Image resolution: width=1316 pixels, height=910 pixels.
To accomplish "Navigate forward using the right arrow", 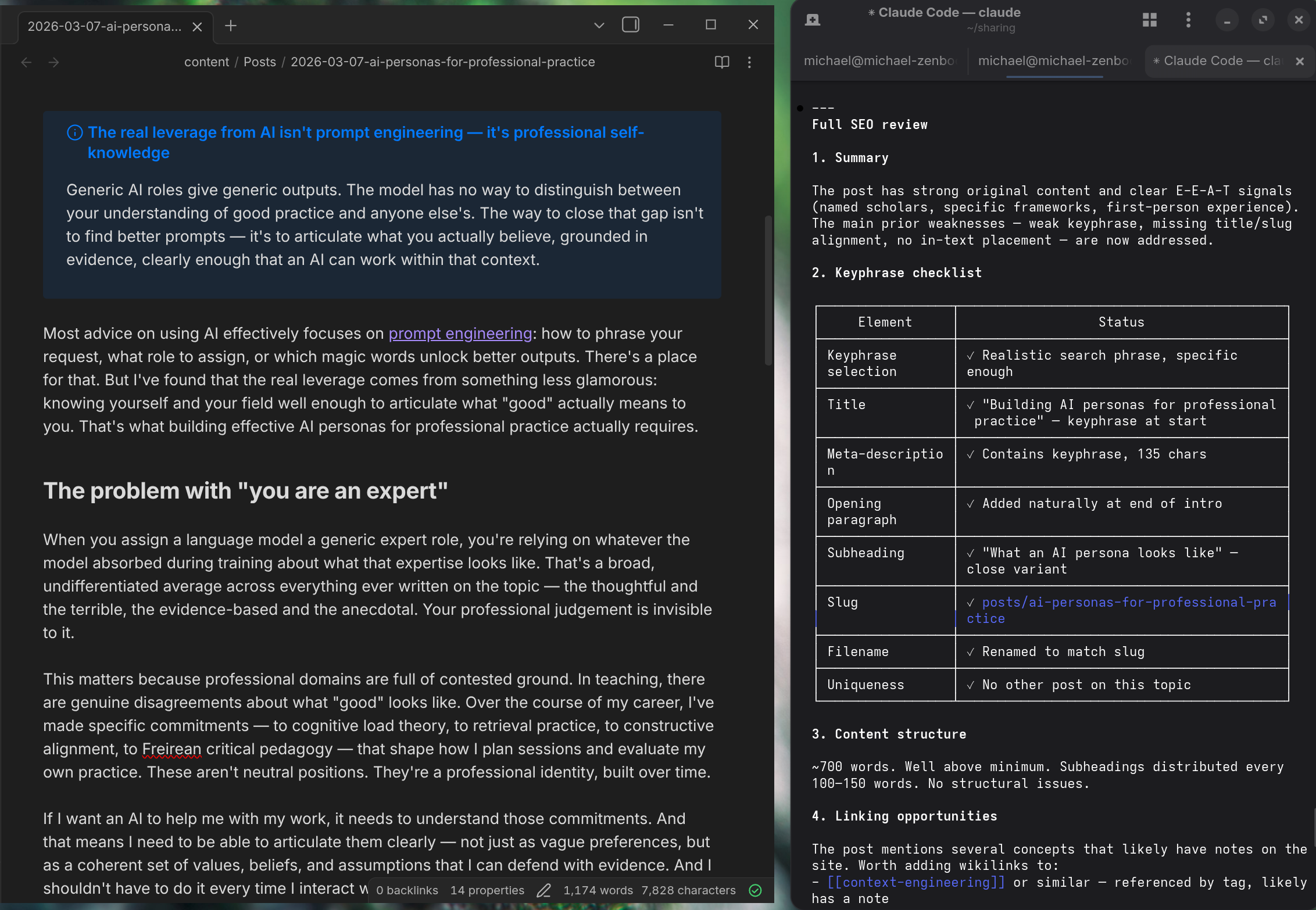I will (x=53, y=62).
